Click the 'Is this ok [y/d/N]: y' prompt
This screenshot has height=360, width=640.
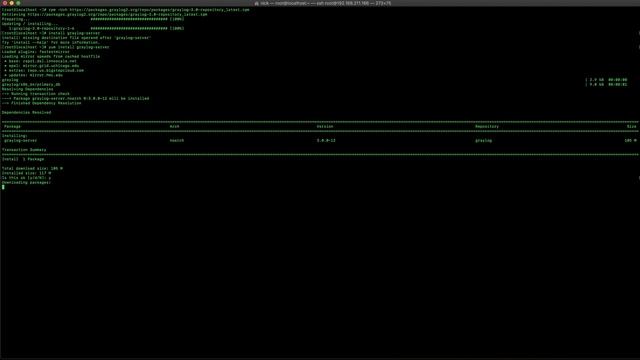(27, 178)
